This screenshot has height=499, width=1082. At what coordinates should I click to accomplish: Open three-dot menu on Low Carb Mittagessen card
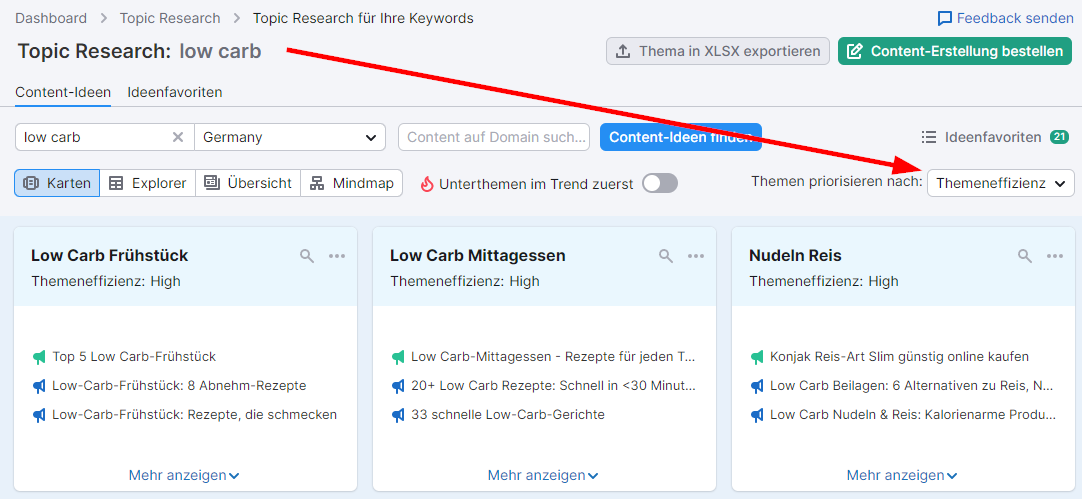coord(696,256)
